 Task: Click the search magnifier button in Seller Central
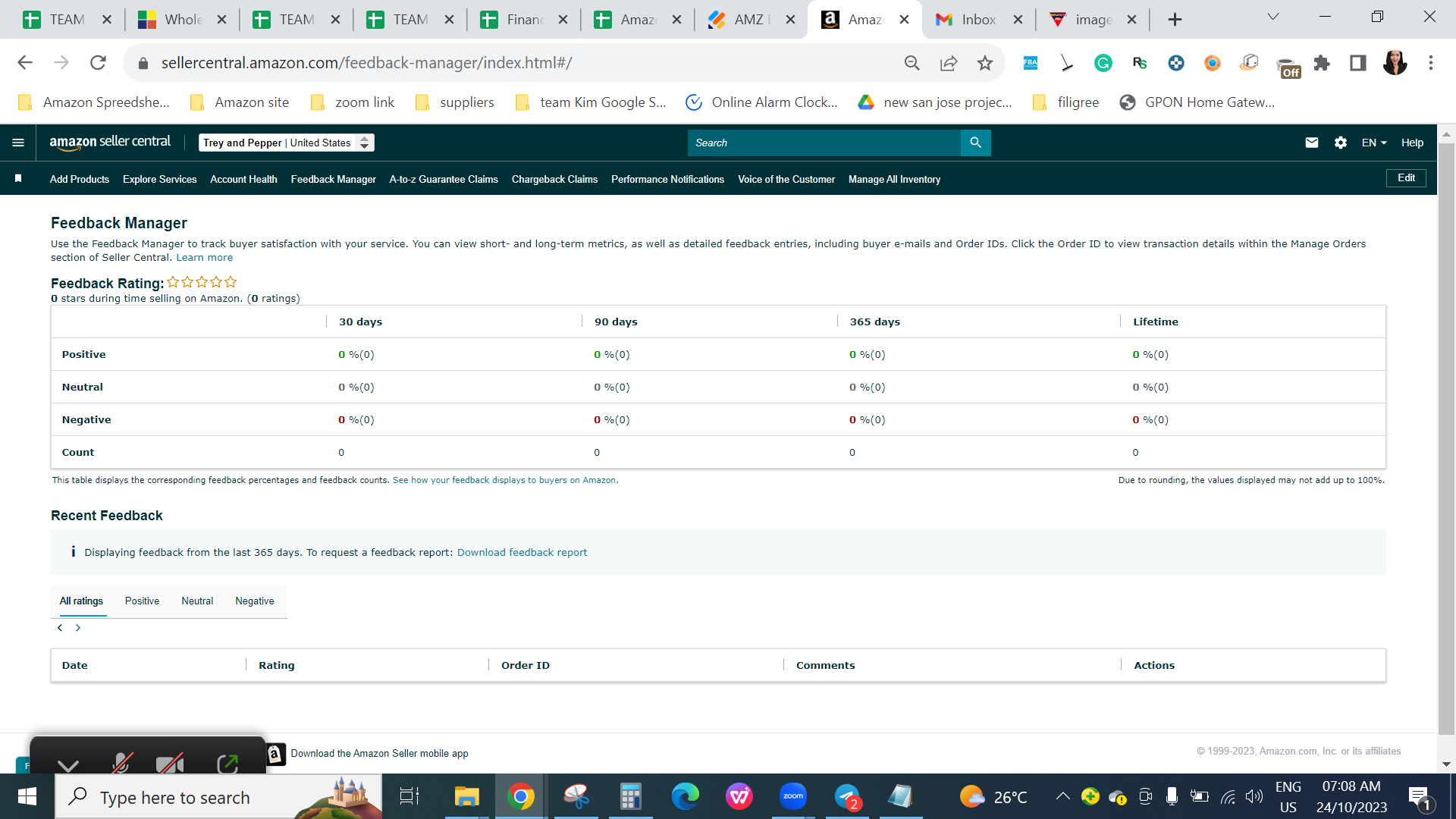975,143
